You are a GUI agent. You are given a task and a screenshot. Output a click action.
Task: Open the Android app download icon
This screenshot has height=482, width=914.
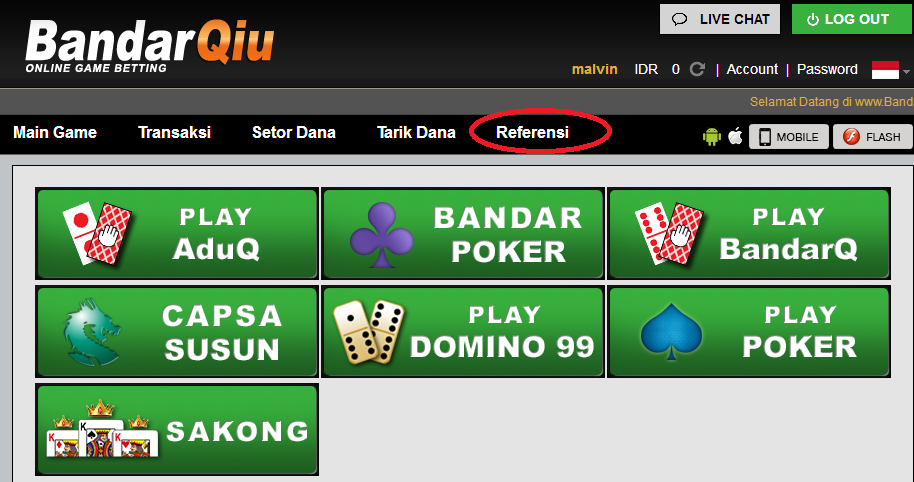(x=712, y=136)
